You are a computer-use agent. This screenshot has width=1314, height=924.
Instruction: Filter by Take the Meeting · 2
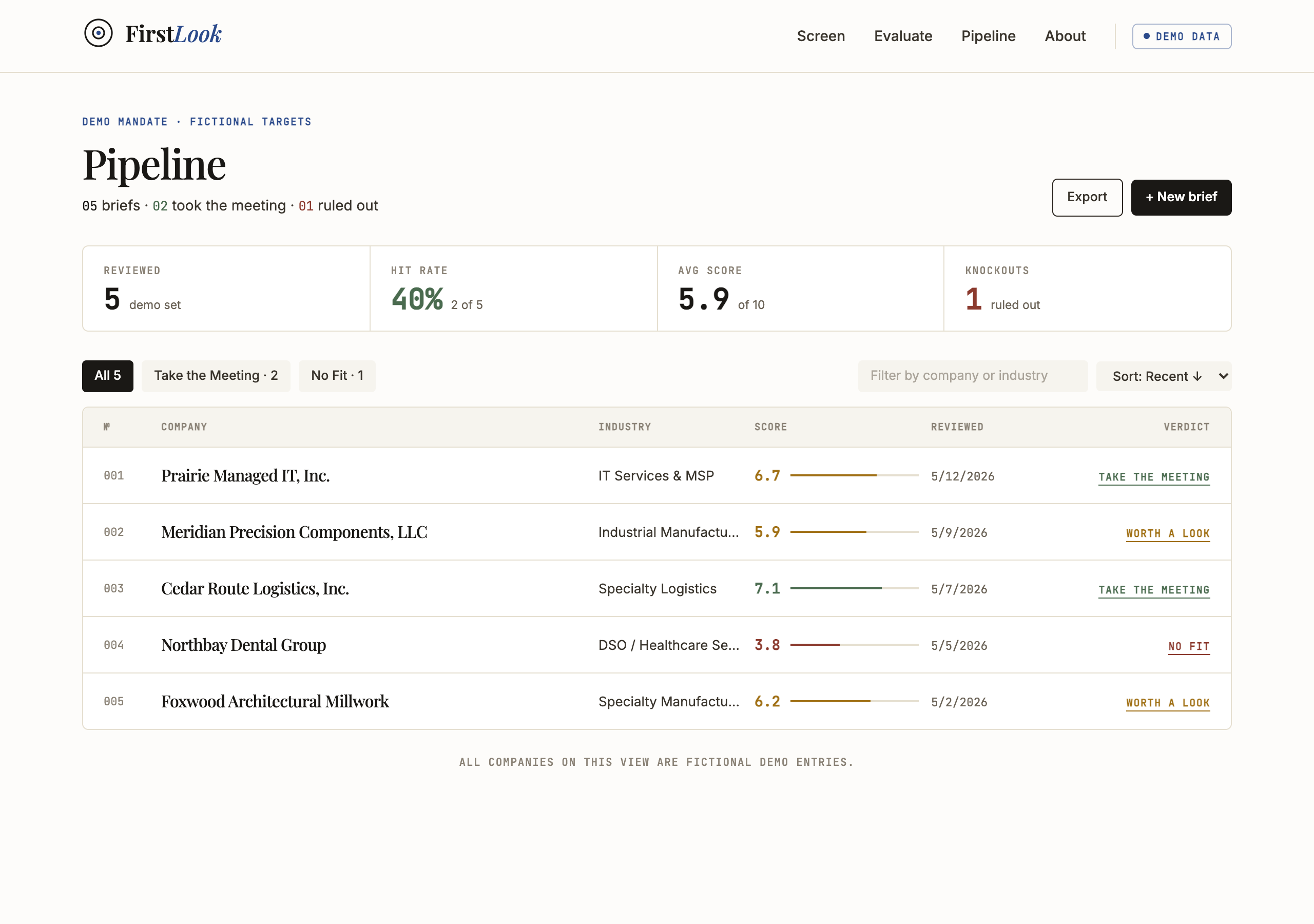click(216, 376)
